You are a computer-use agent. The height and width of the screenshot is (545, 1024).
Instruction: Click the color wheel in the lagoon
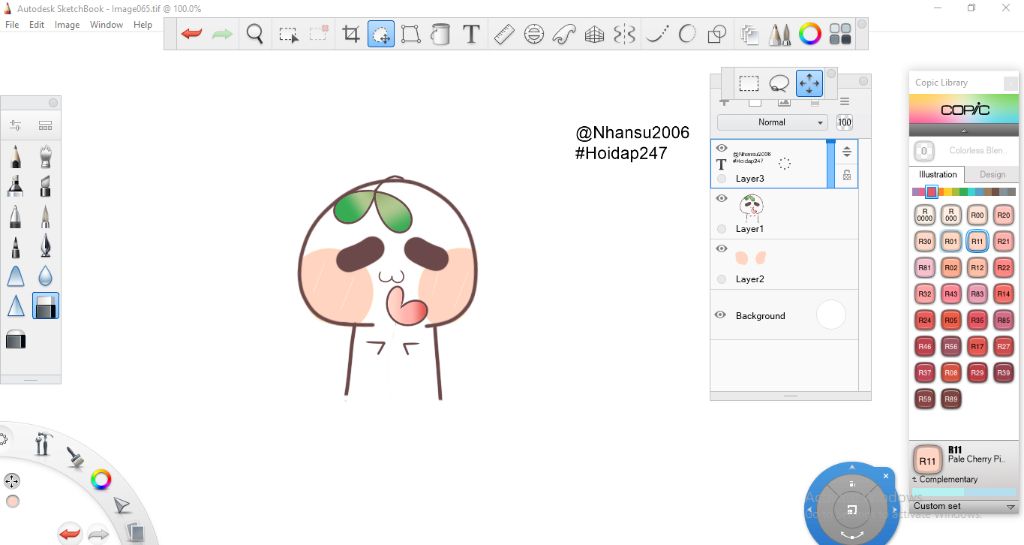point(101,480)
